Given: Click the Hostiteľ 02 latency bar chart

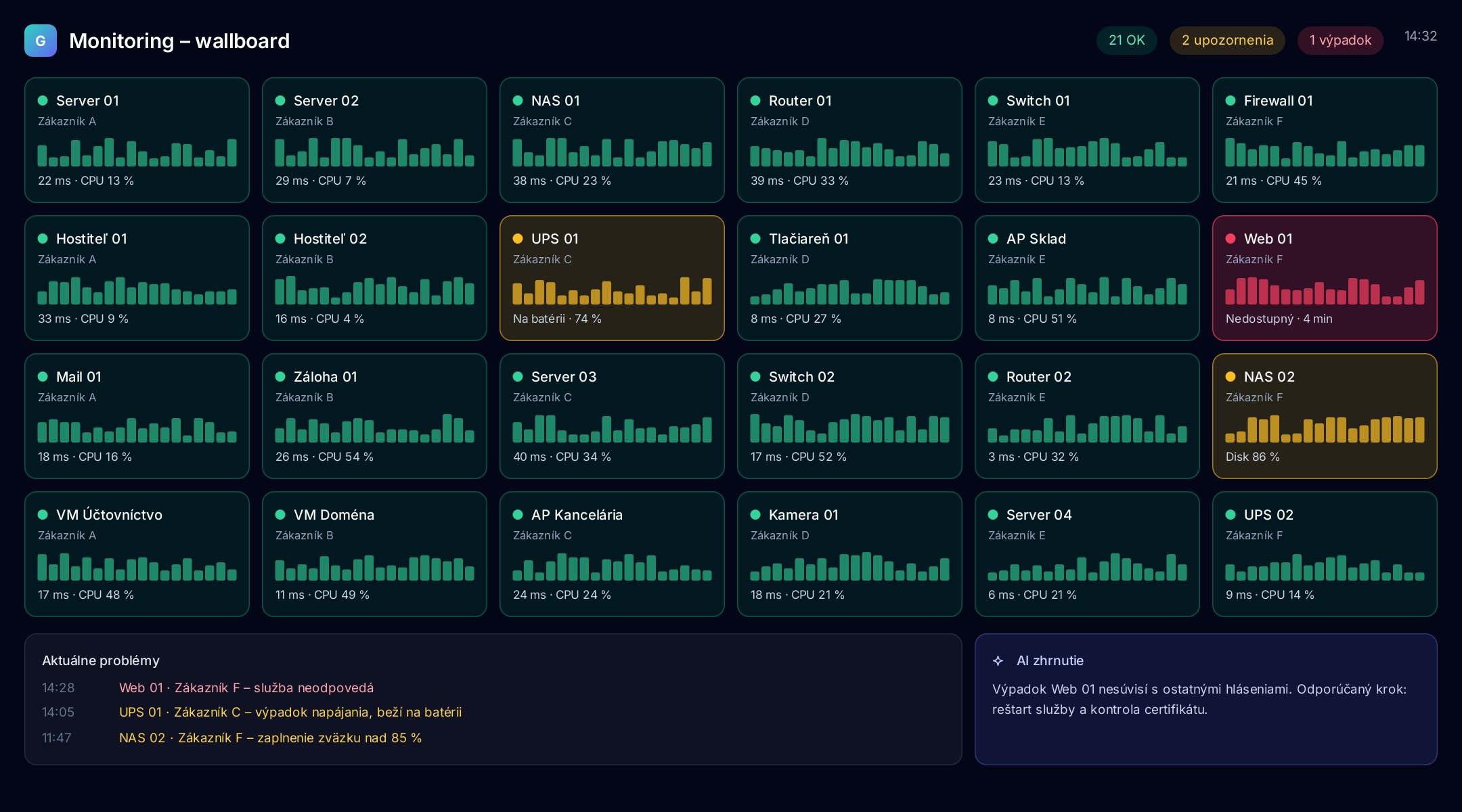Looking at the screenshot, I should [374, 290].
